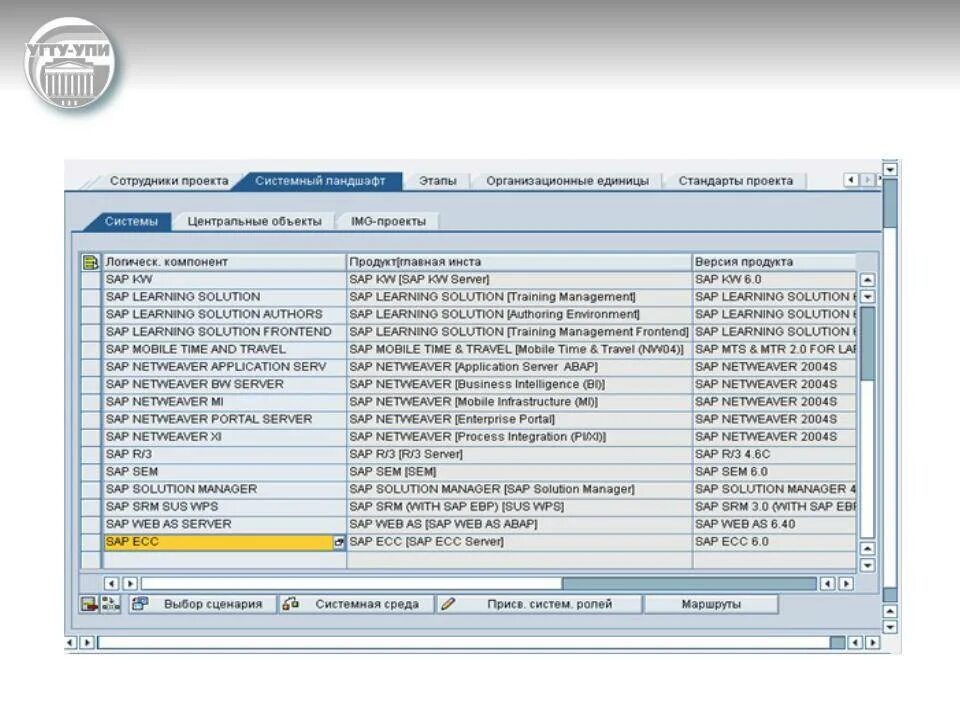Viewport: 960px width, 720px height.
Task: Click Продукт[главная инста column header
Action: coord(519,263)
